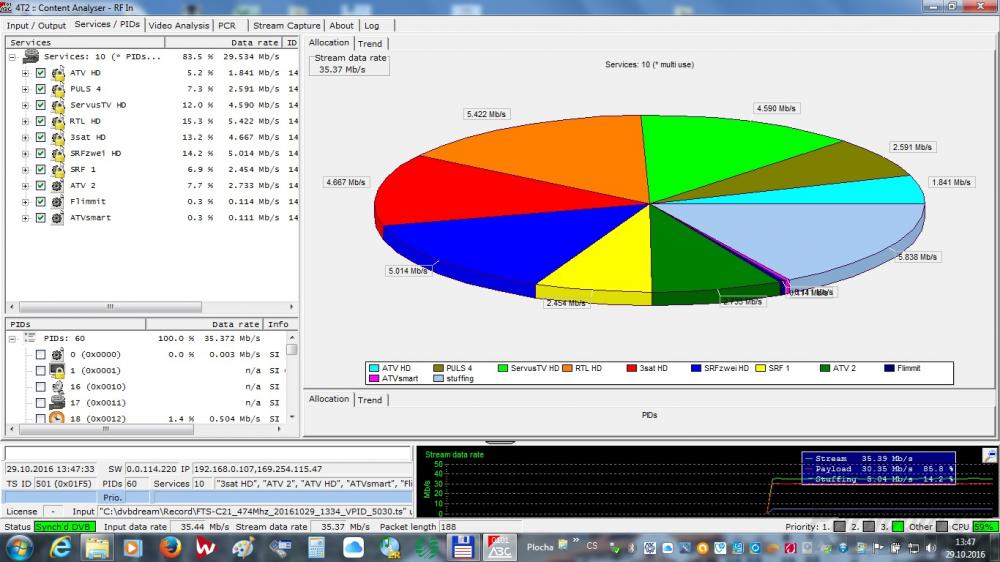Click the ServusTV HD service icon
This screenshot has width=1000, height=562.
click(x=58, y=105)
